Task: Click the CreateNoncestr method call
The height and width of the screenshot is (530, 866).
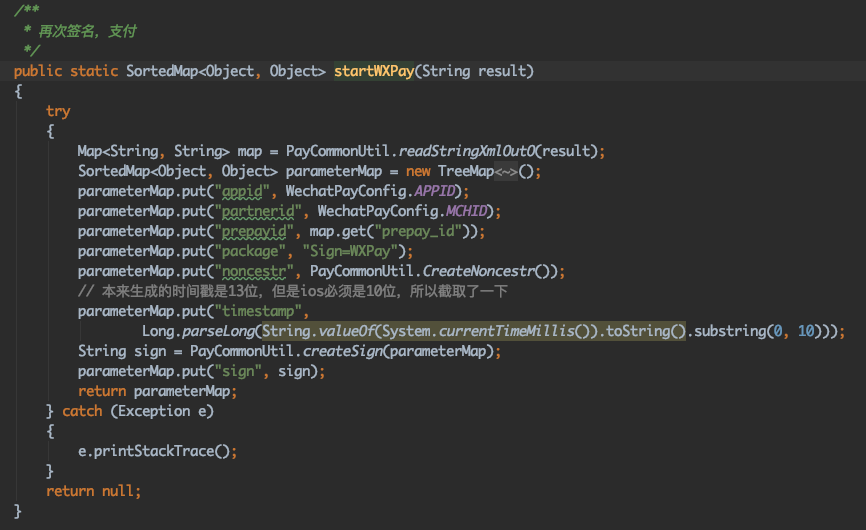Action: tap(479, 271)
